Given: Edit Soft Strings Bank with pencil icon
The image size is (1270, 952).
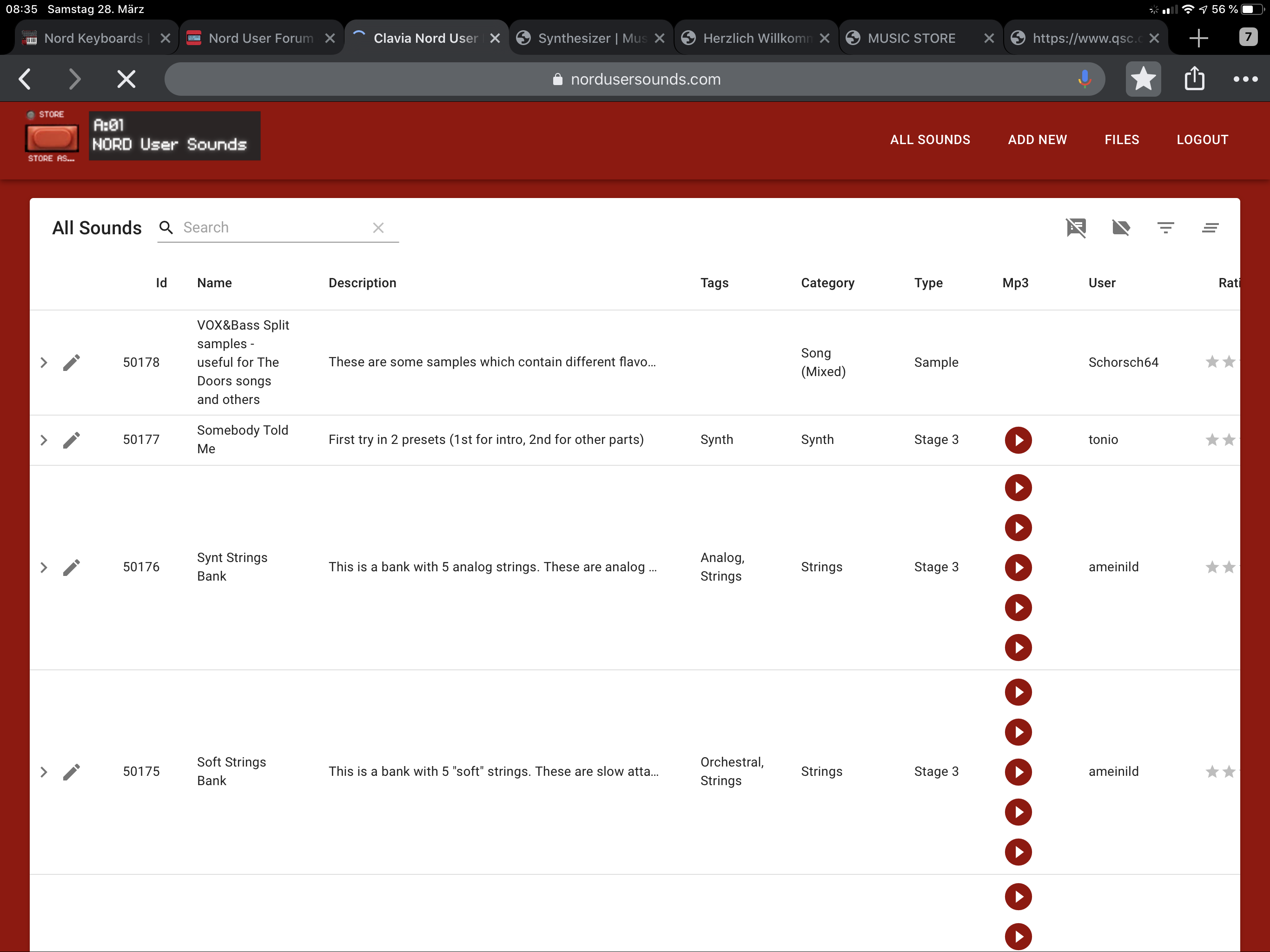Looking at the screenshot, I should (71, 772).
